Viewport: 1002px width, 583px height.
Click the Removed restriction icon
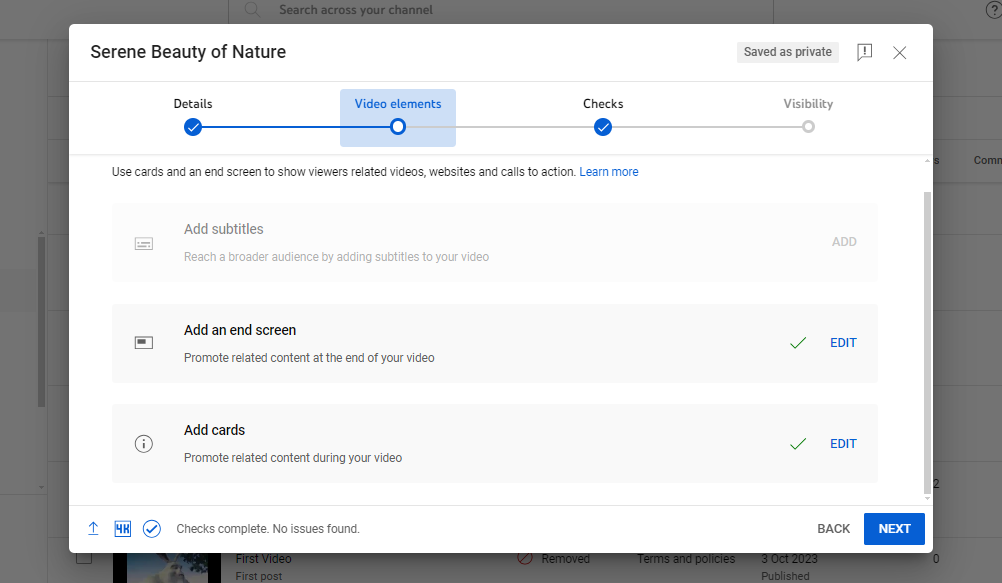coord(525,559)
